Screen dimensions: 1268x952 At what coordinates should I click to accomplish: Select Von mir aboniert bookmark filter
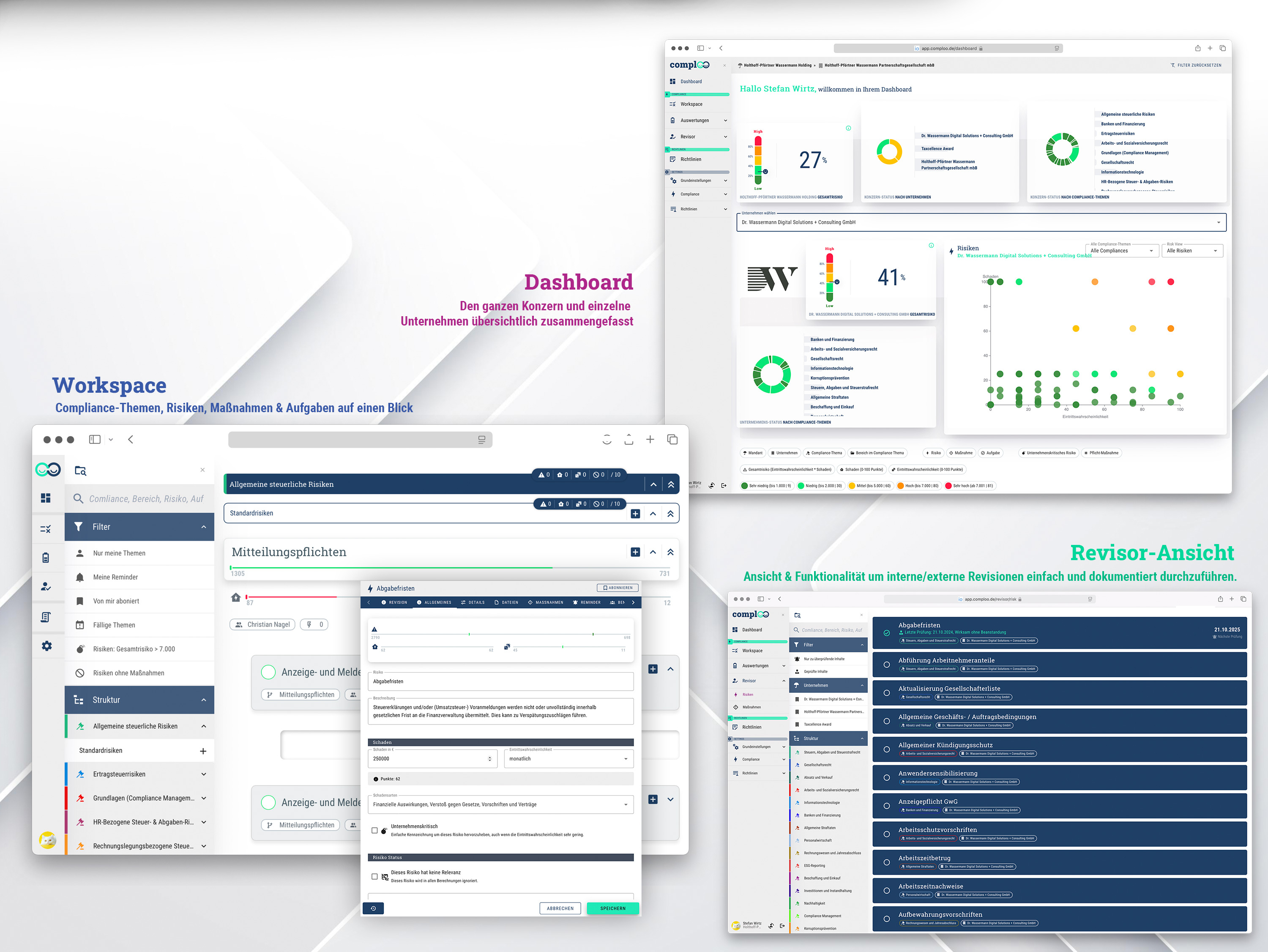(139, 601)
